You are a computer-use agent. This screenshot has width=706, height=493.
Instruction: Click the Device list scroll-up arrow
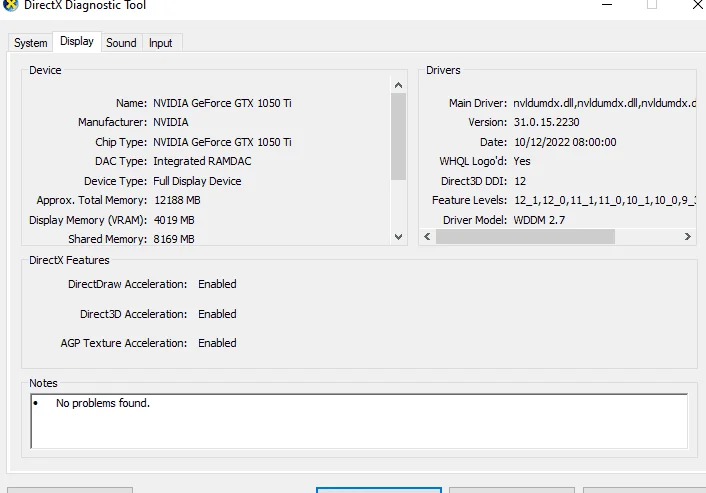398,85
